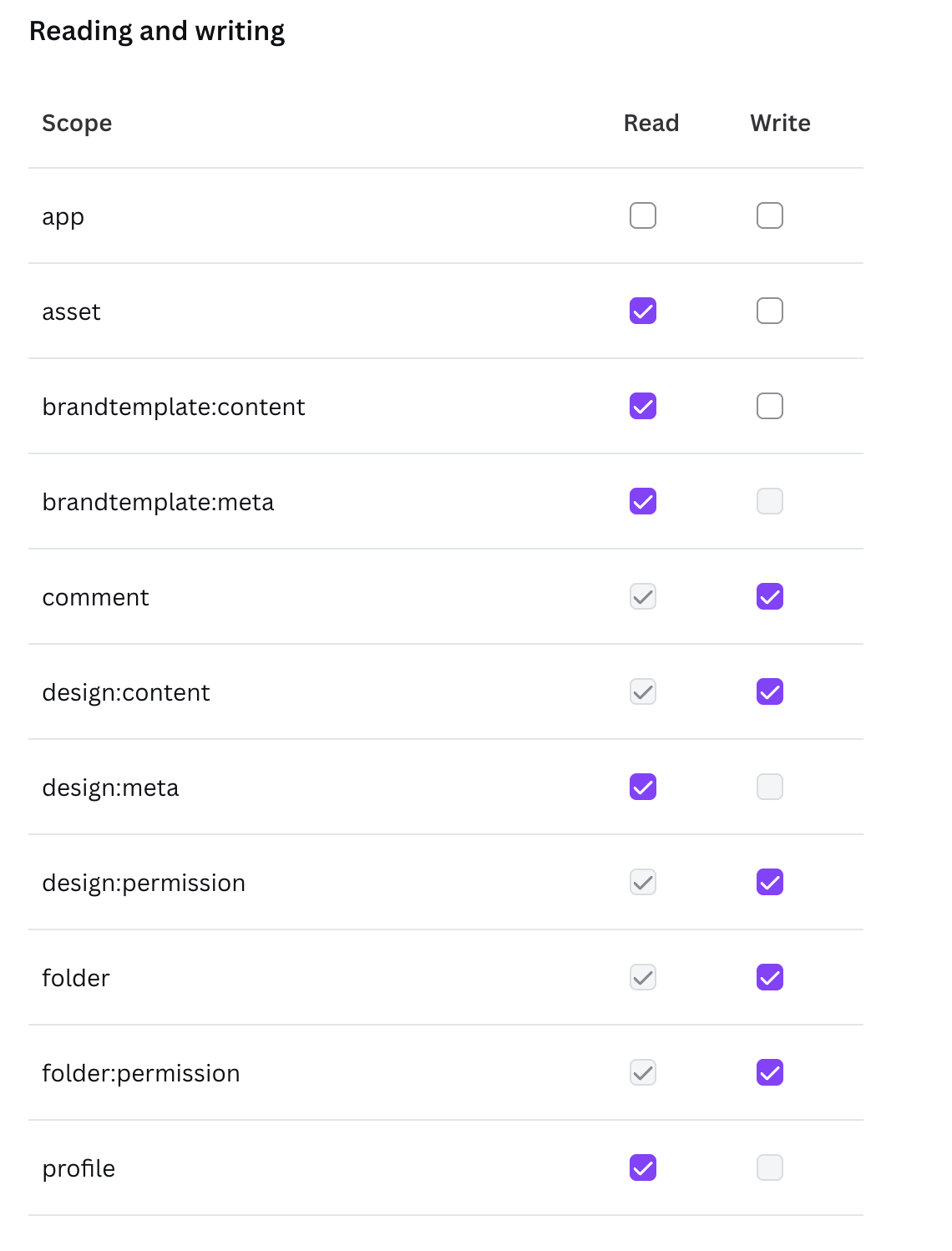This screenshot has width=952, height=1251.
Task: Uncheck Read for design:meta
Action: click(x=643, y=787)
